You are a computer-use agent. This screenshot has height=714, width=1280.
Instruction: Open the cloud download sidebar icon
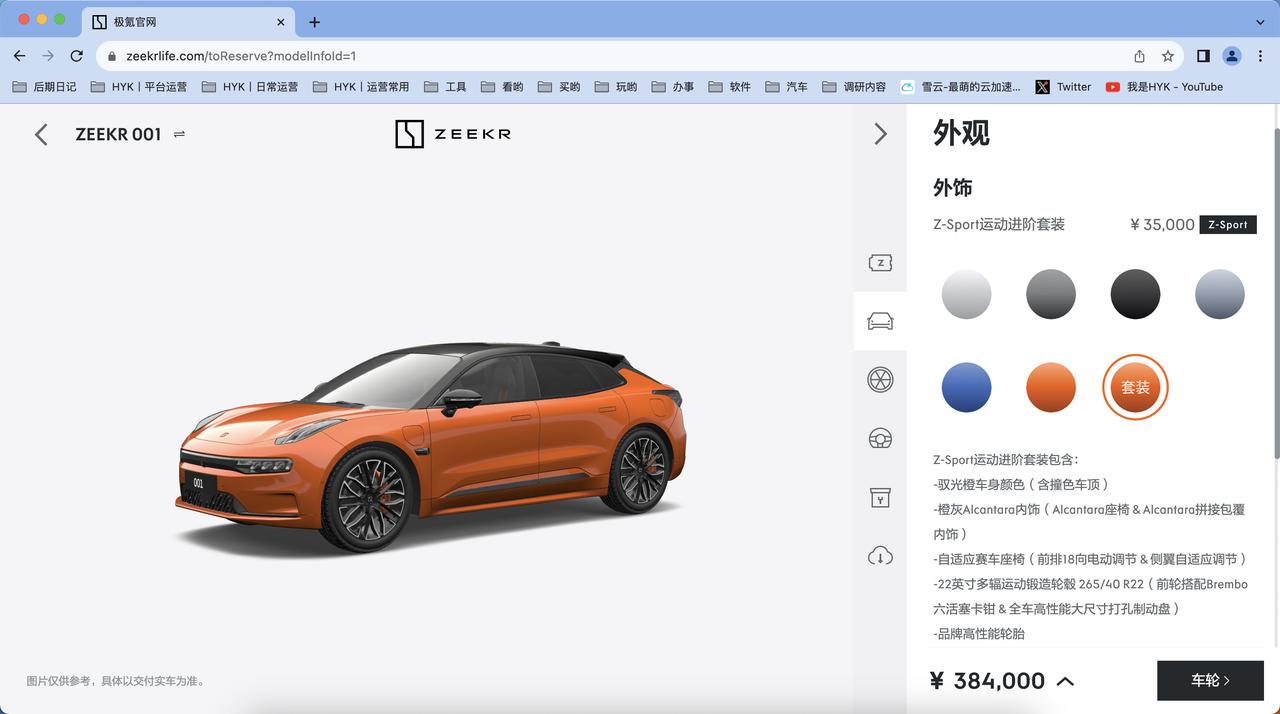coord(880,555)
